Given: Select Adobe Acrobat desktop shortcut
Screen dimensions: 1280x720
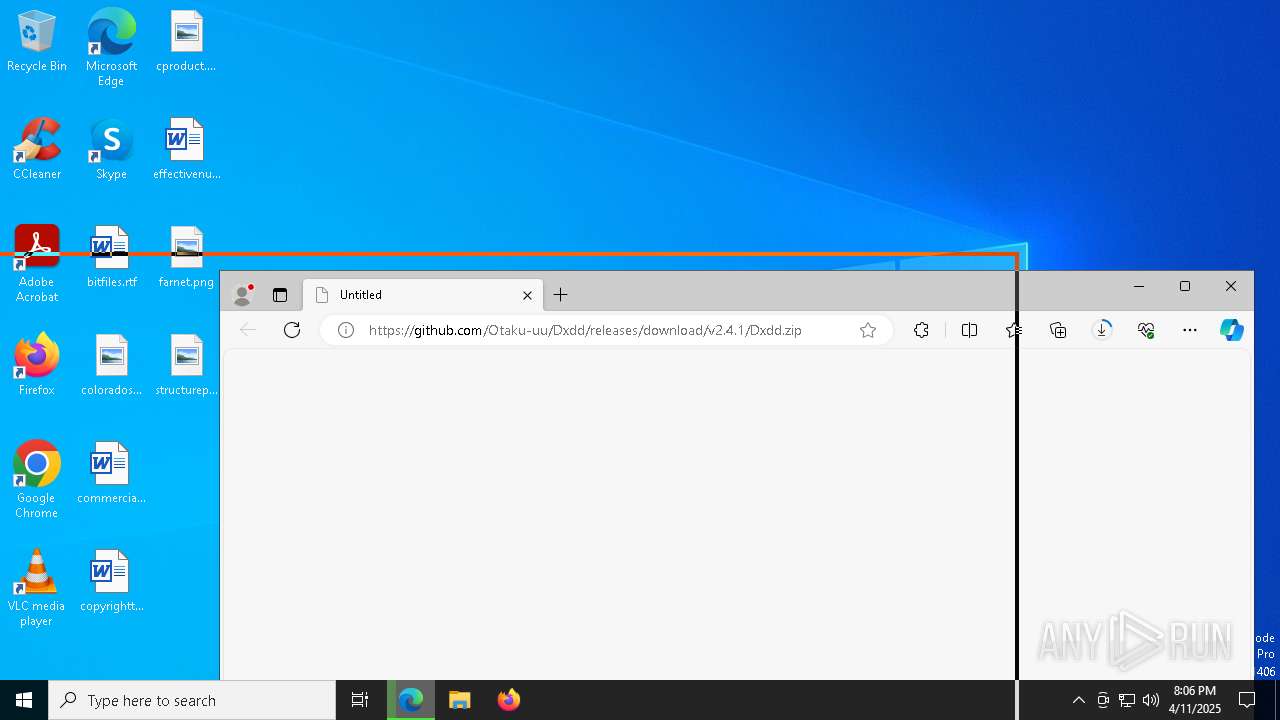Looking at the screenshot, I should tap(37, 264).
